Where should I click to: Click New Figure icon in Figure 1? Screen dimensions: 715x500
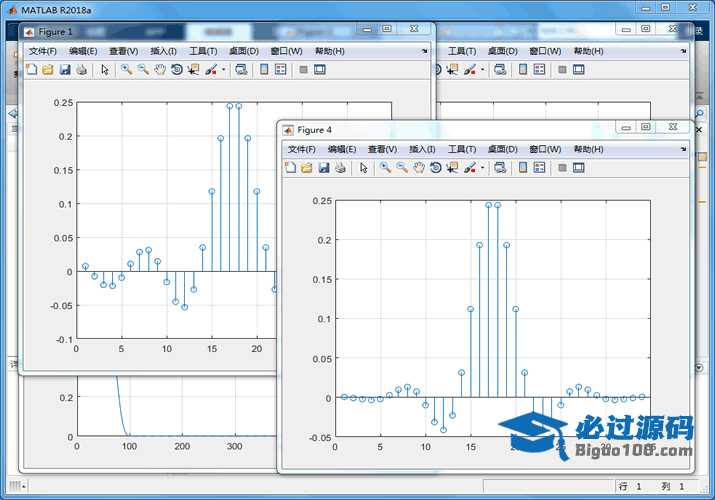click(x=31, y=69)
